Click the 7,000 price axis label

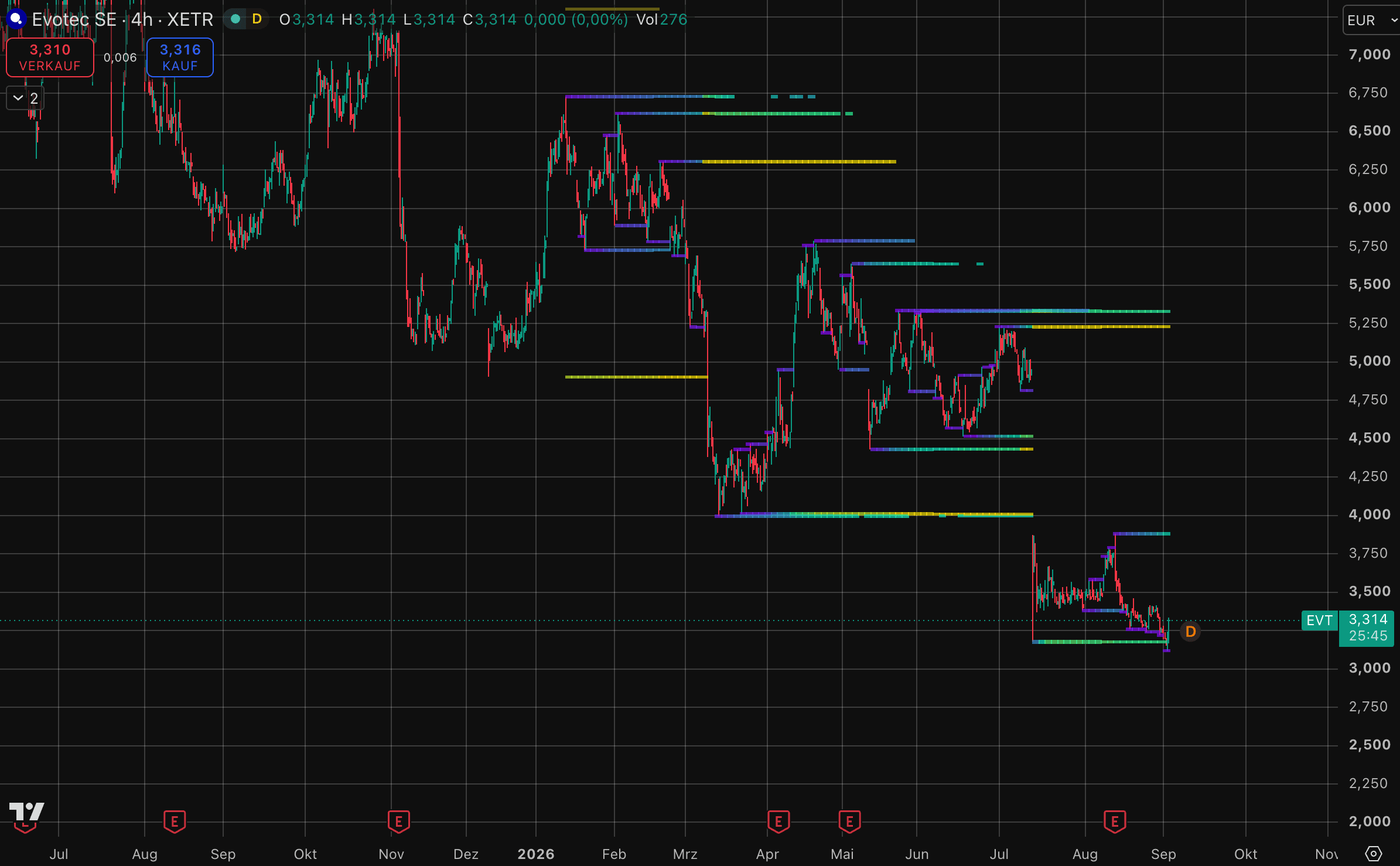coord(1369,54)
